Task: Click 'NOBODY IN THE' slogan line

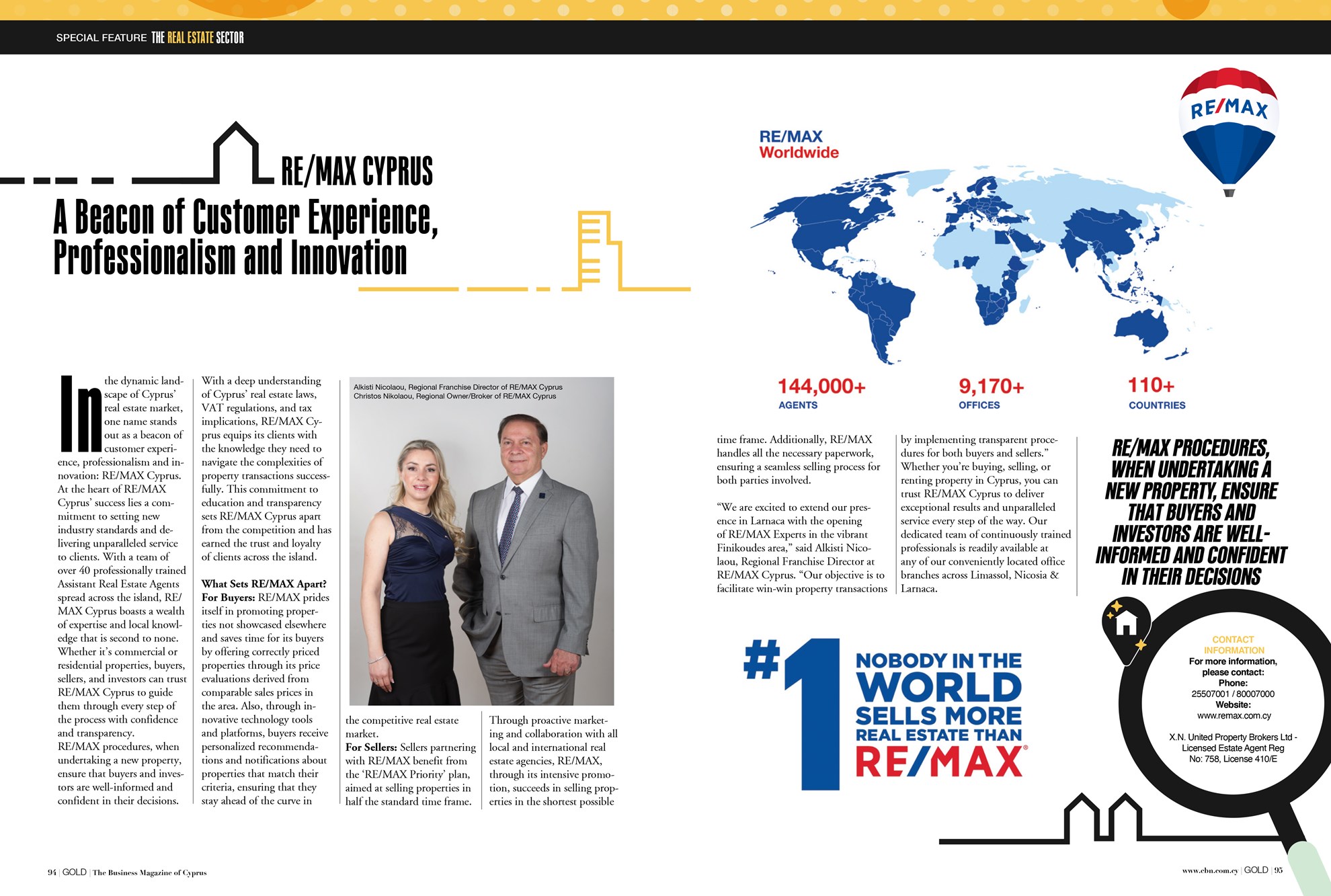Action: pyautogui.click(x=938, y=661)
